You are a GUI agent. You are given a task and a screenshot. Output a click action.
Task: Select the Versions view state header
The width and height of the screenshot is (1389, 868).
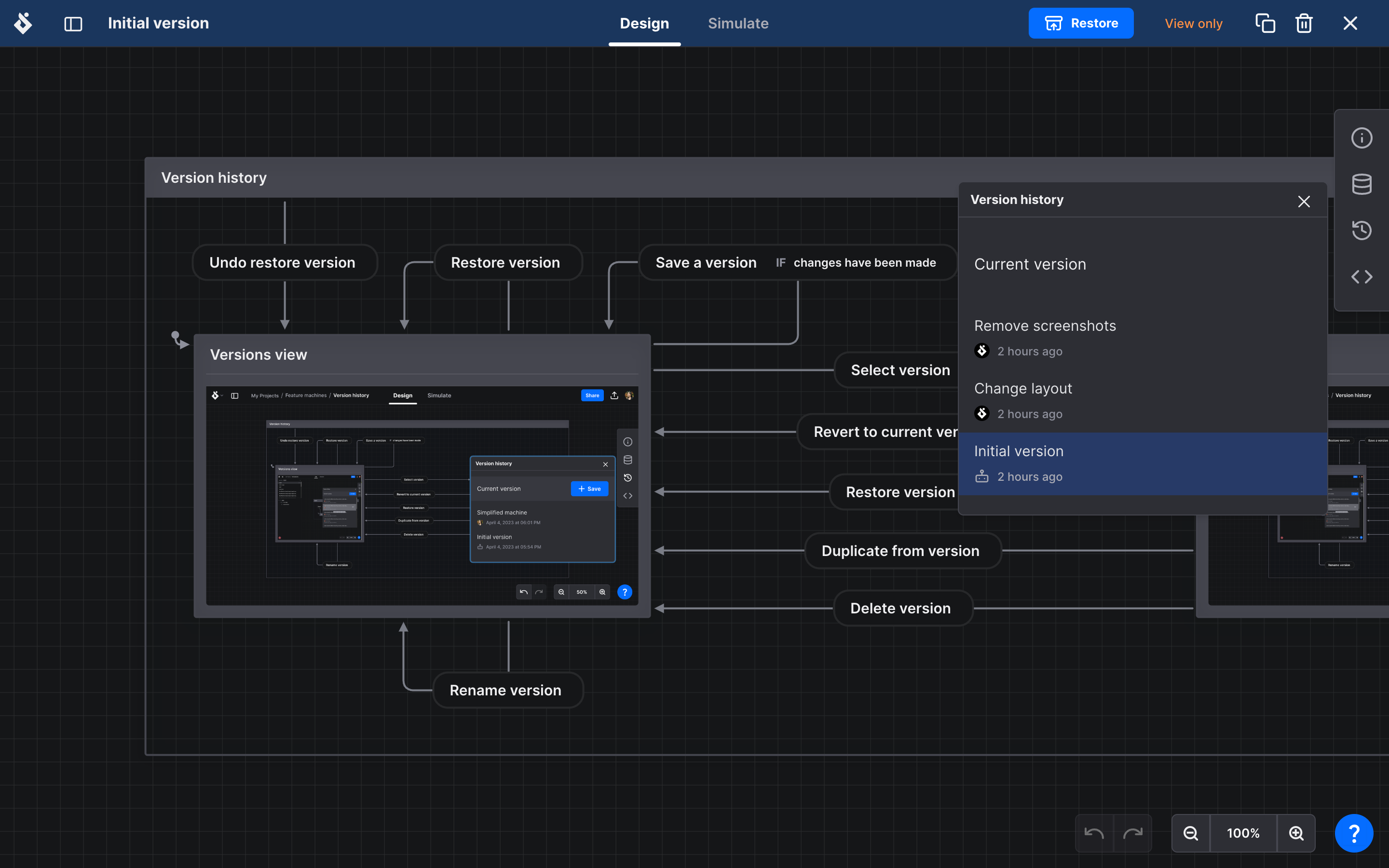point(422,354)
